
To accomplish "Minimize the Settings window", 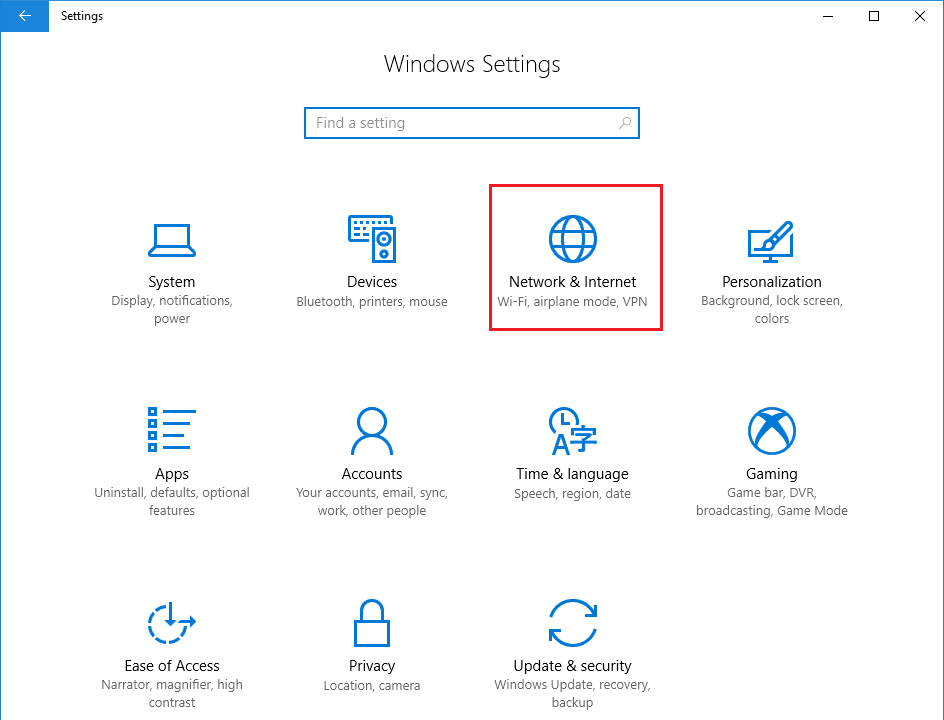I will (x=828, y=16).
